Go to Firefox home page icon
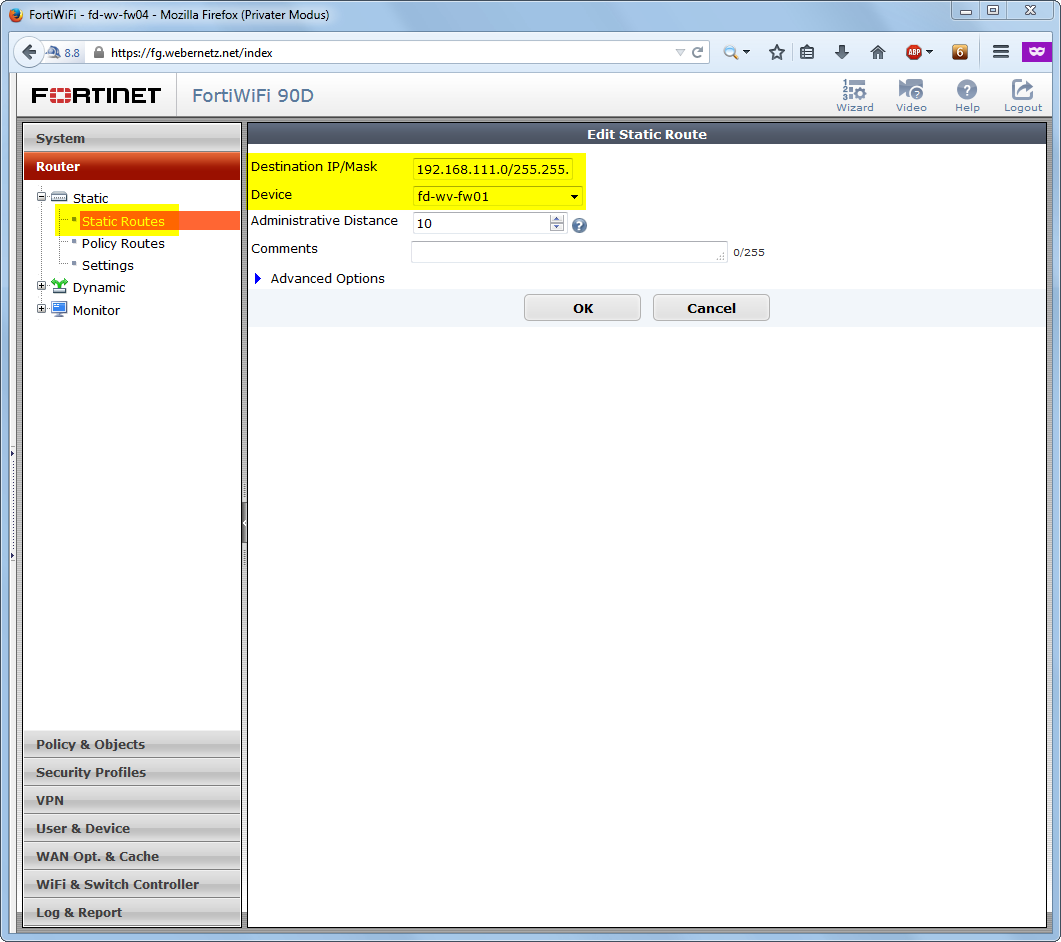1061x942 pixels. pyautogui.click(x=878, y=52)
